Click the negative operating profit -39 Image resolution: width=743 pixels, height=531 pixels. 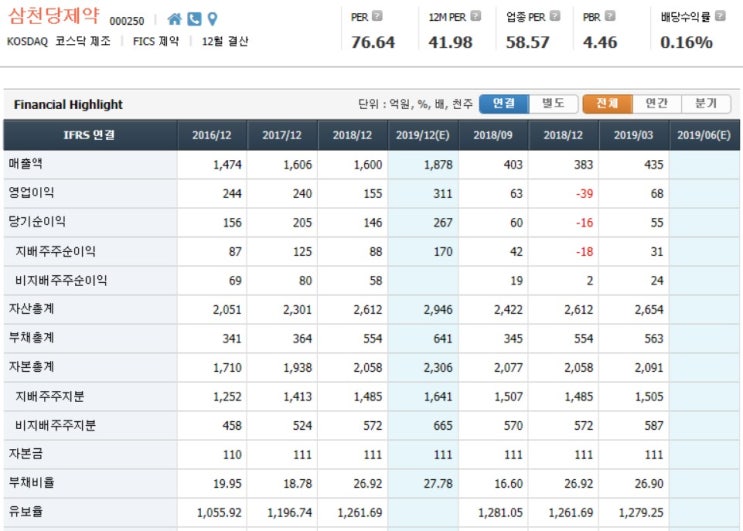584,194
